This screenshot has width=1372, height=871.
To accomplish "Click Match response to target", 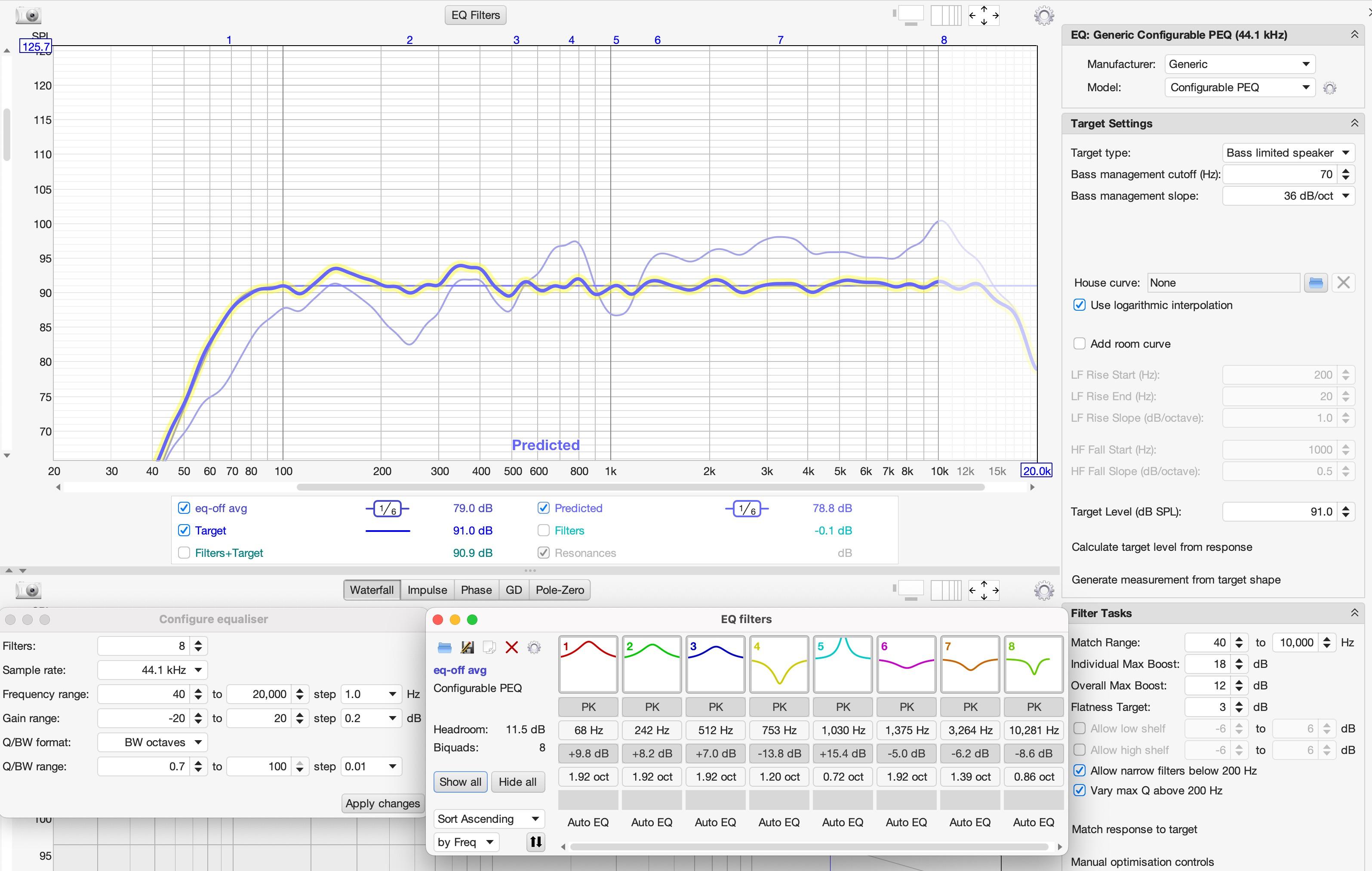I will click(1134, 829).
